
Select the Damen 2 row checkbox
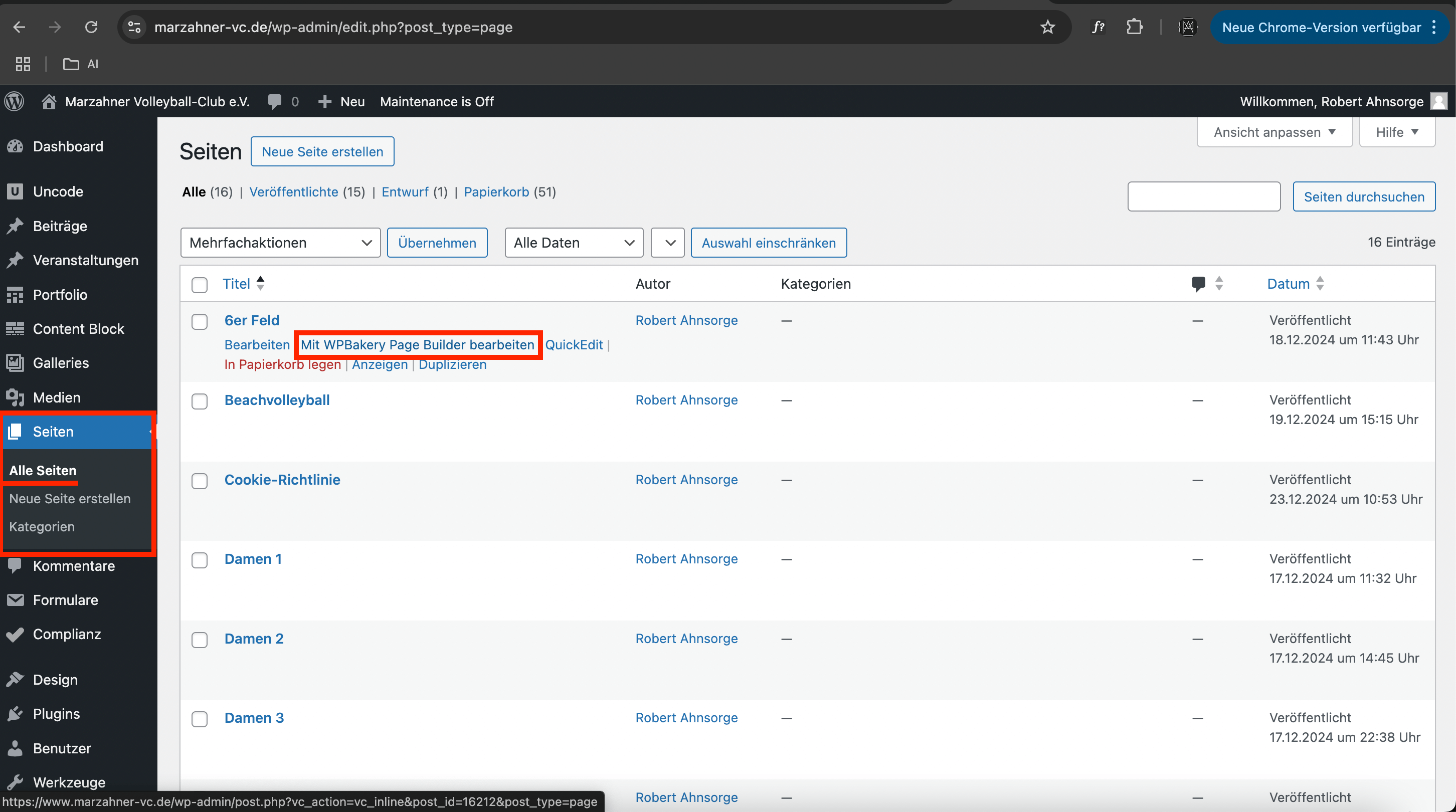200,640
